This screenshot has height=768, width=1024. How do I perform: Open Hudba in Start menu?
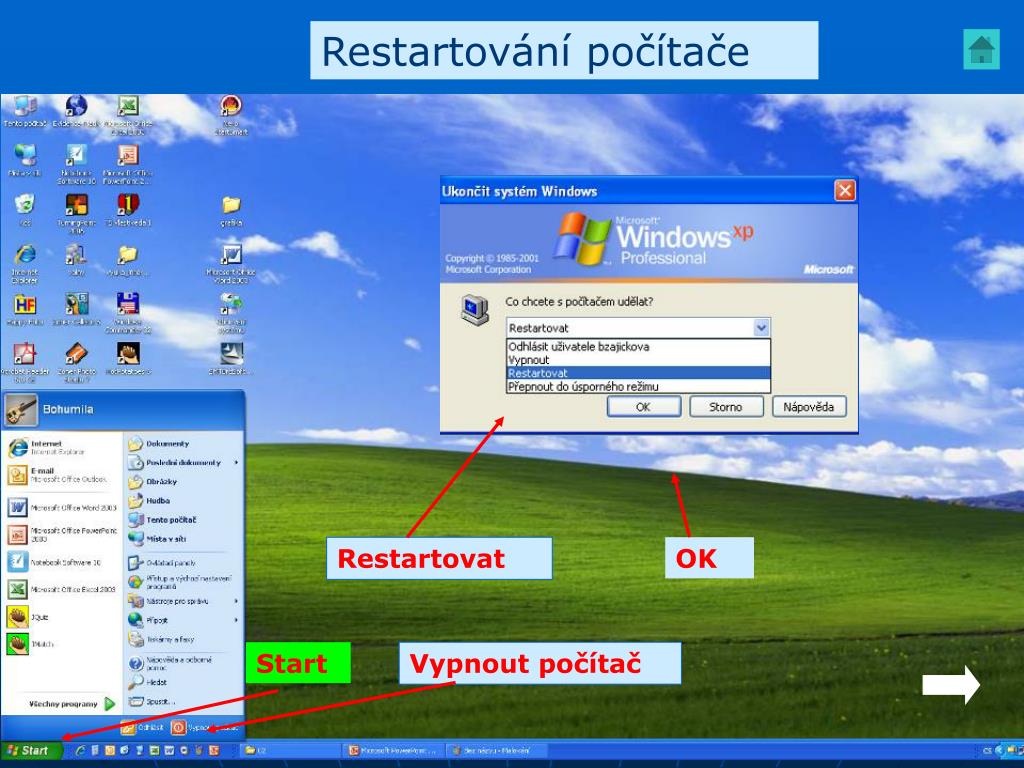click(150, 501)
